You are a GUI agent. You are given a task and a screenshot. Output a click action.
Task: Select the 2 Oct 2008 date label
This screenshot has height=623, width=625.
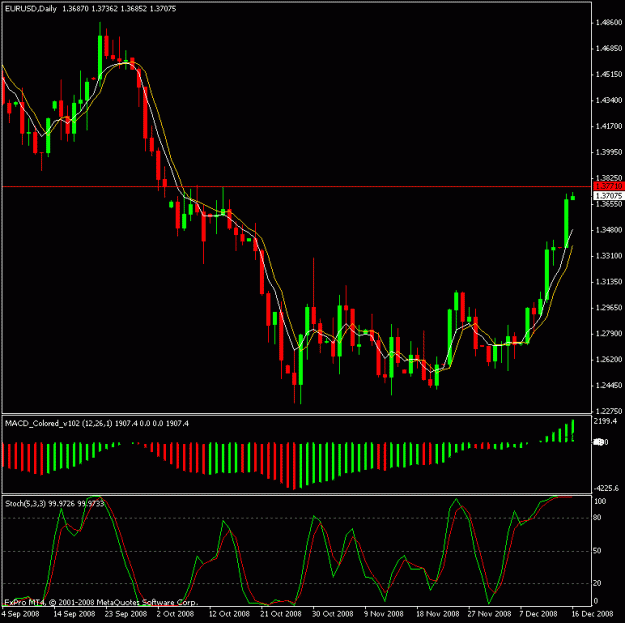coord(175,614)
